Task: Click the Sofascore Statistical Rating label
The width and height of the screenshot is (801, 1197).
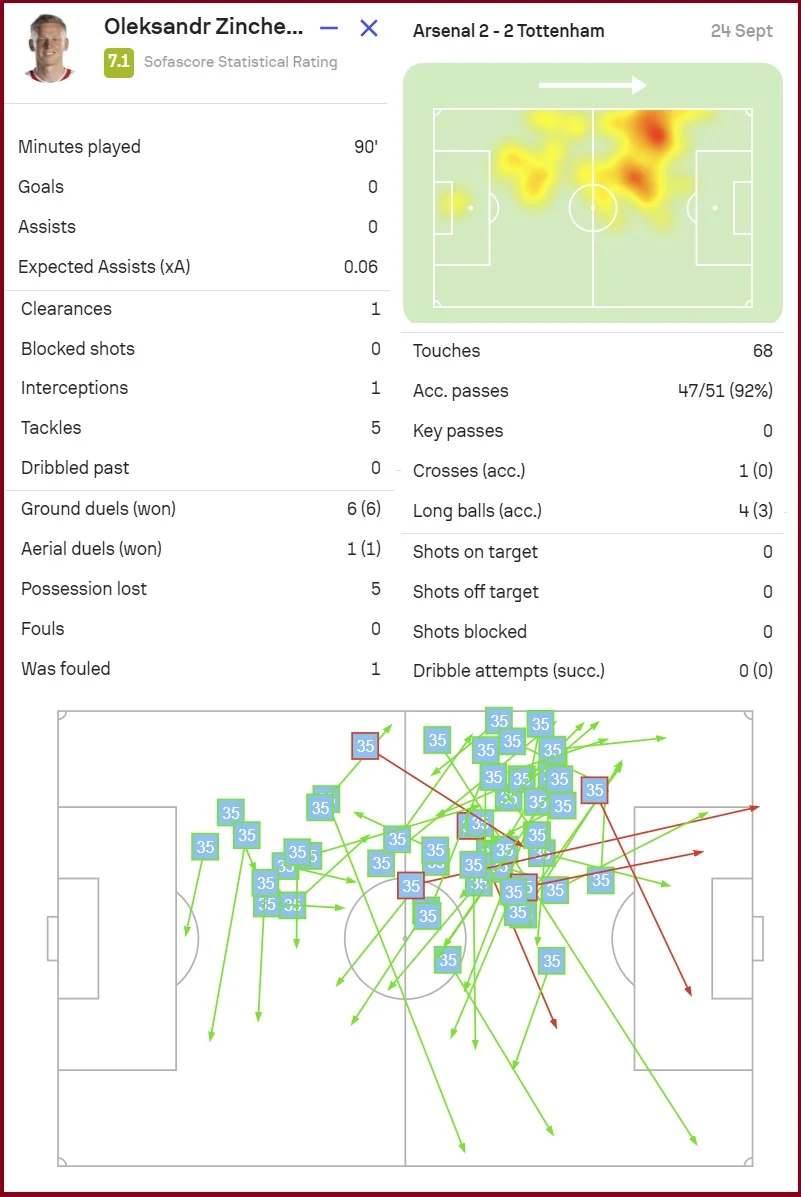Action: 240,62
